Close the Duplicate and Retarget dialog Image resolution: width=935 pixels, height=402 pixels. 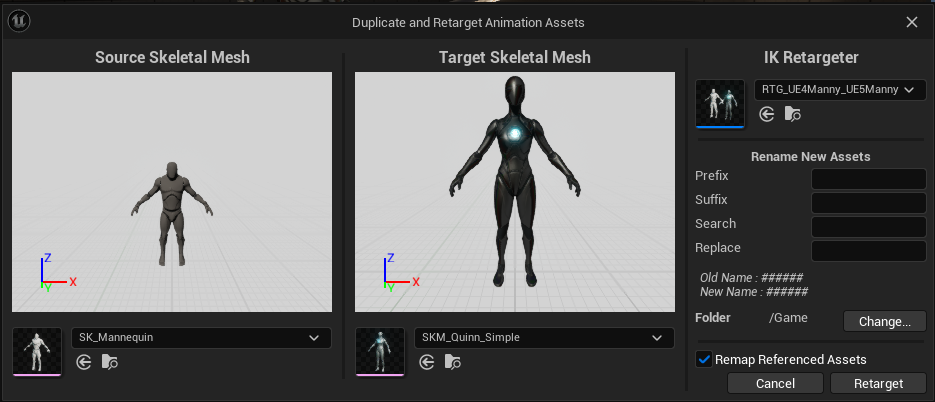coord(912,22)
